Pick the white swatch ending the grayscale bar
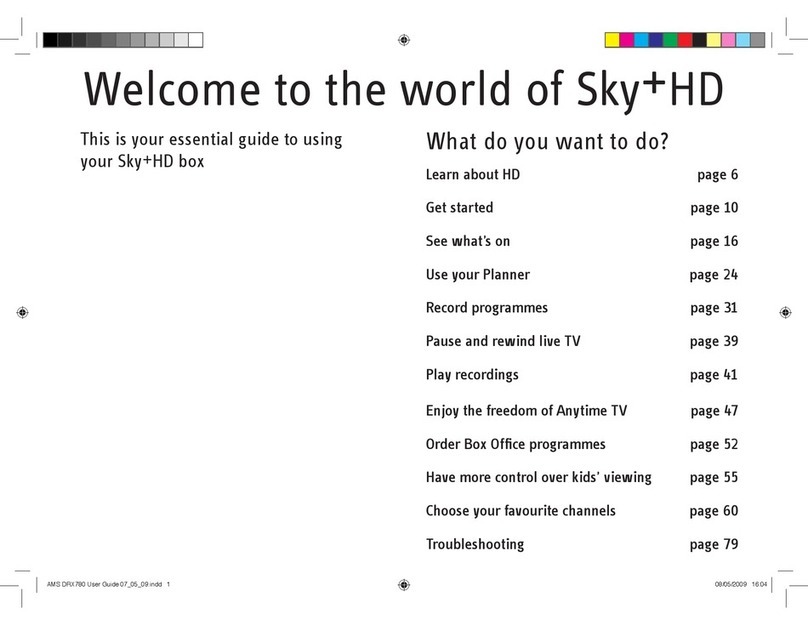808x625 pixels. [x=196, y=40]
